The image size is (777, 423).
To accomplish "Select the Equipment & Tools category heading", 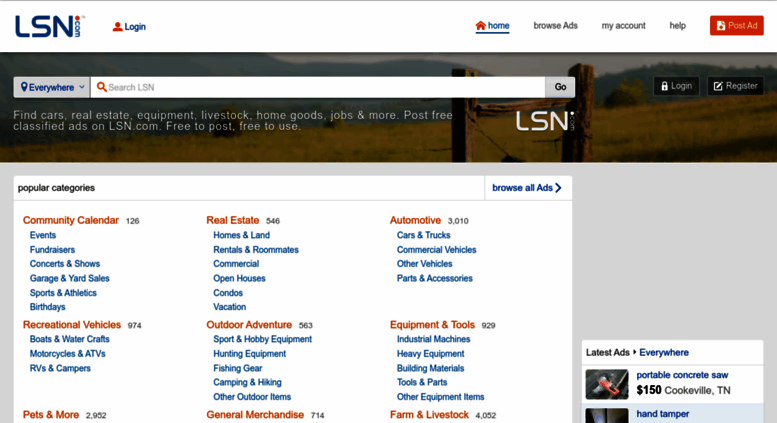I will click(432, 325).
